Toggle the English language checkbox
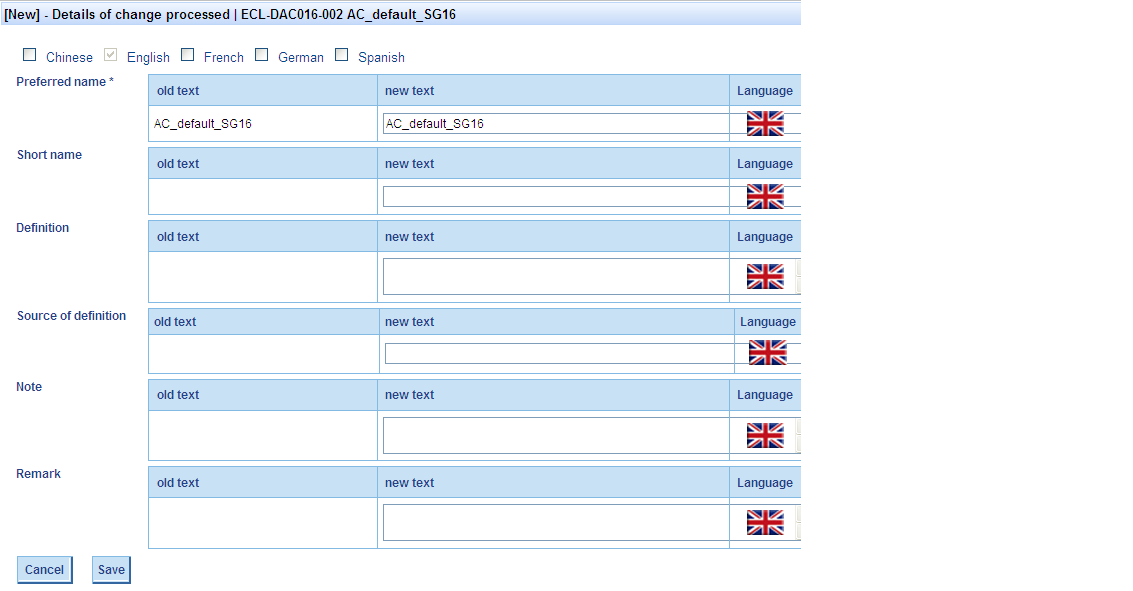Screen dimensions: 1133x591 111,56
